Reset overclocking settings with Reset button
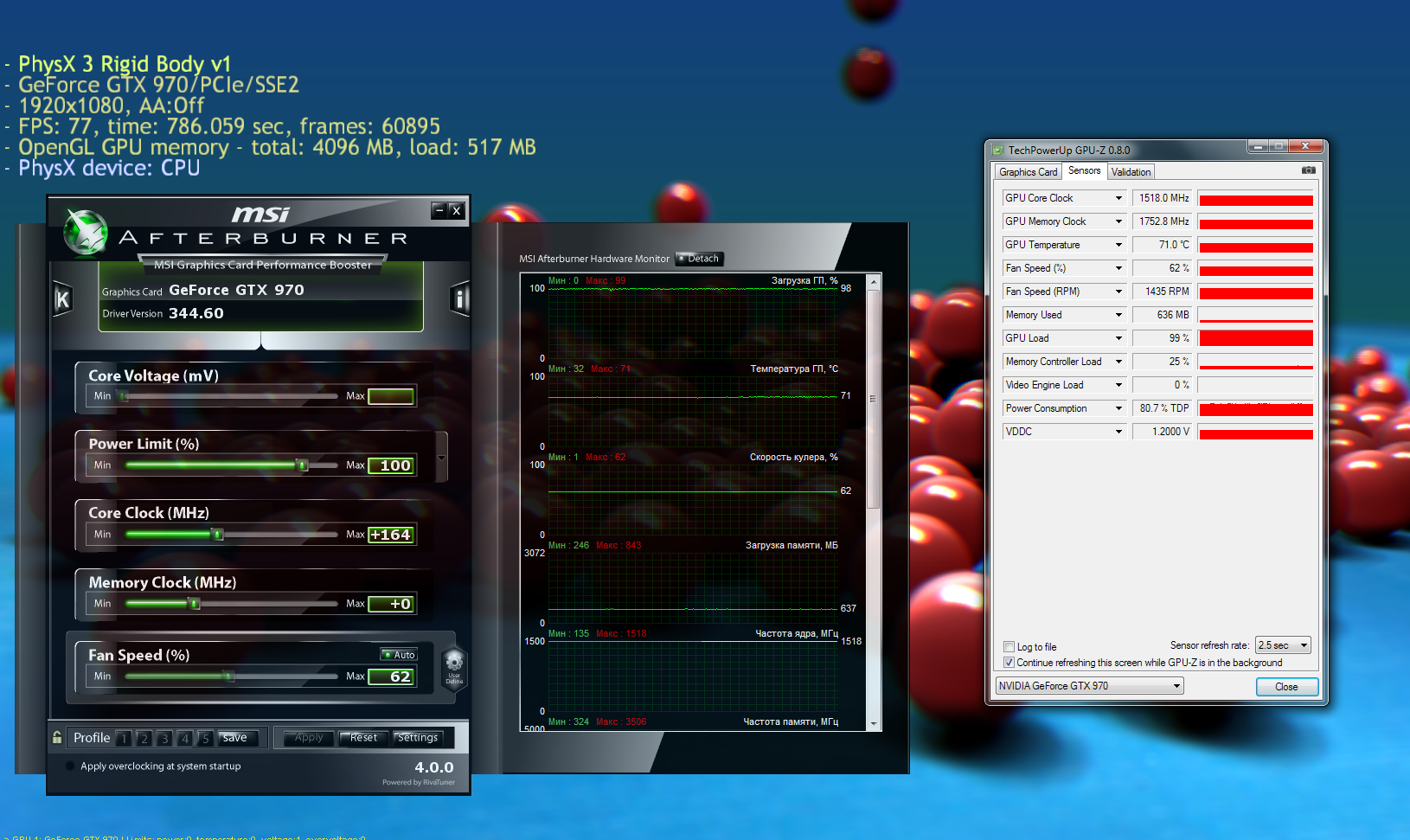This screenshot has height=840, width=1410. click(363, 738)
